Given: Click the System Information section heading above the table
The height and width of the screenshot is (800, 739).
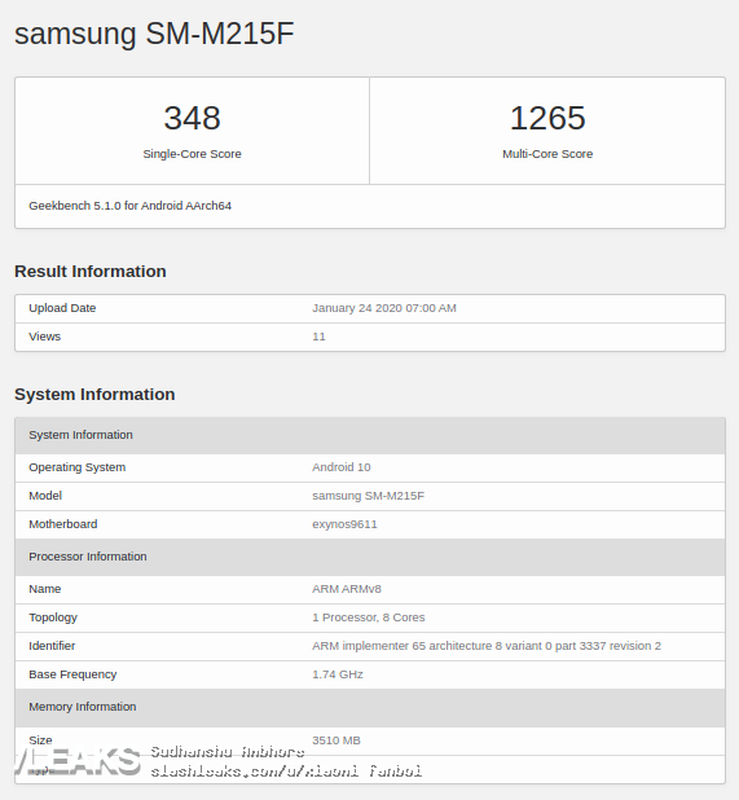Looking at the screenshot, I should pyautogui.click(x=94, y=394).
